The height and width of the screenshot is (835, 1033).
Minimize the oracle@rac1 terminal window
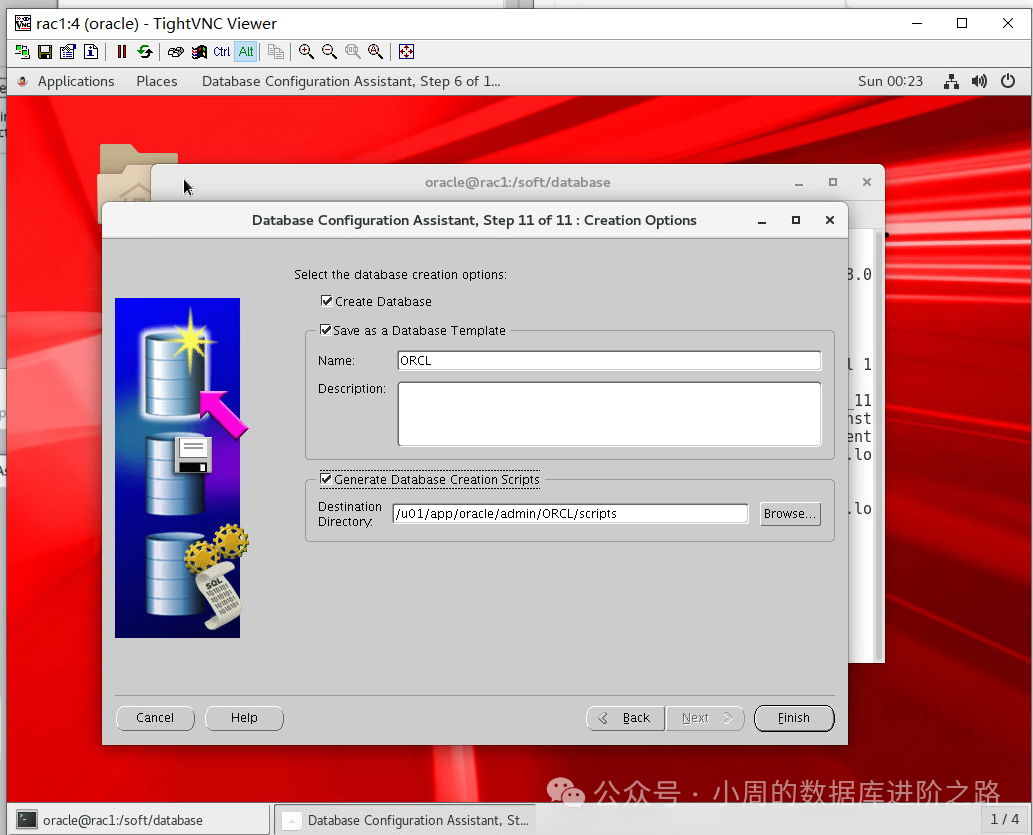pos(798,183)
